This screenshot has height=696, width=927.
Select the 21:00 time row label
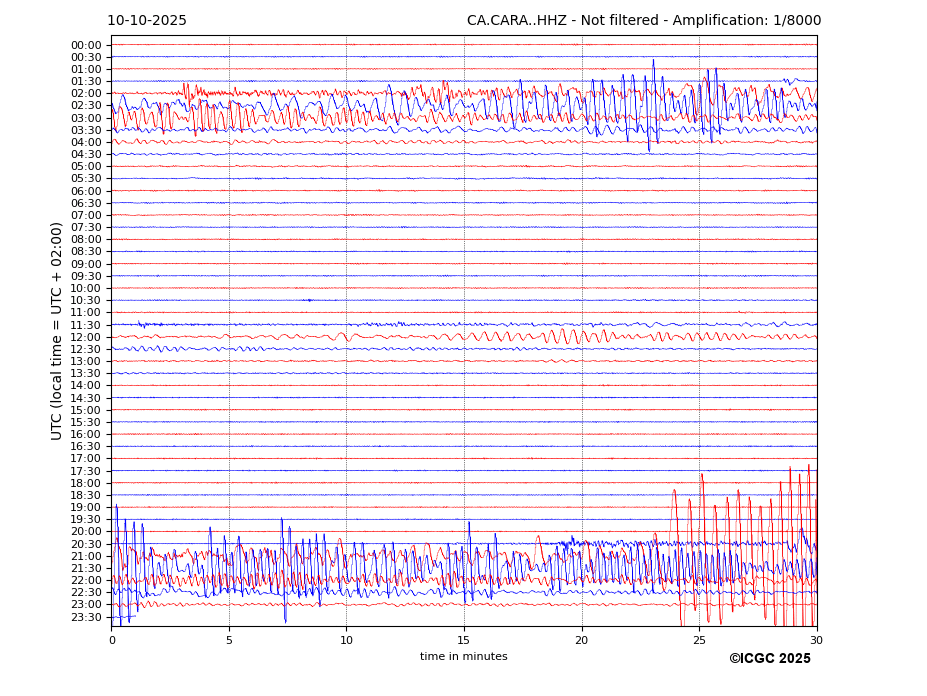point(86,556)
